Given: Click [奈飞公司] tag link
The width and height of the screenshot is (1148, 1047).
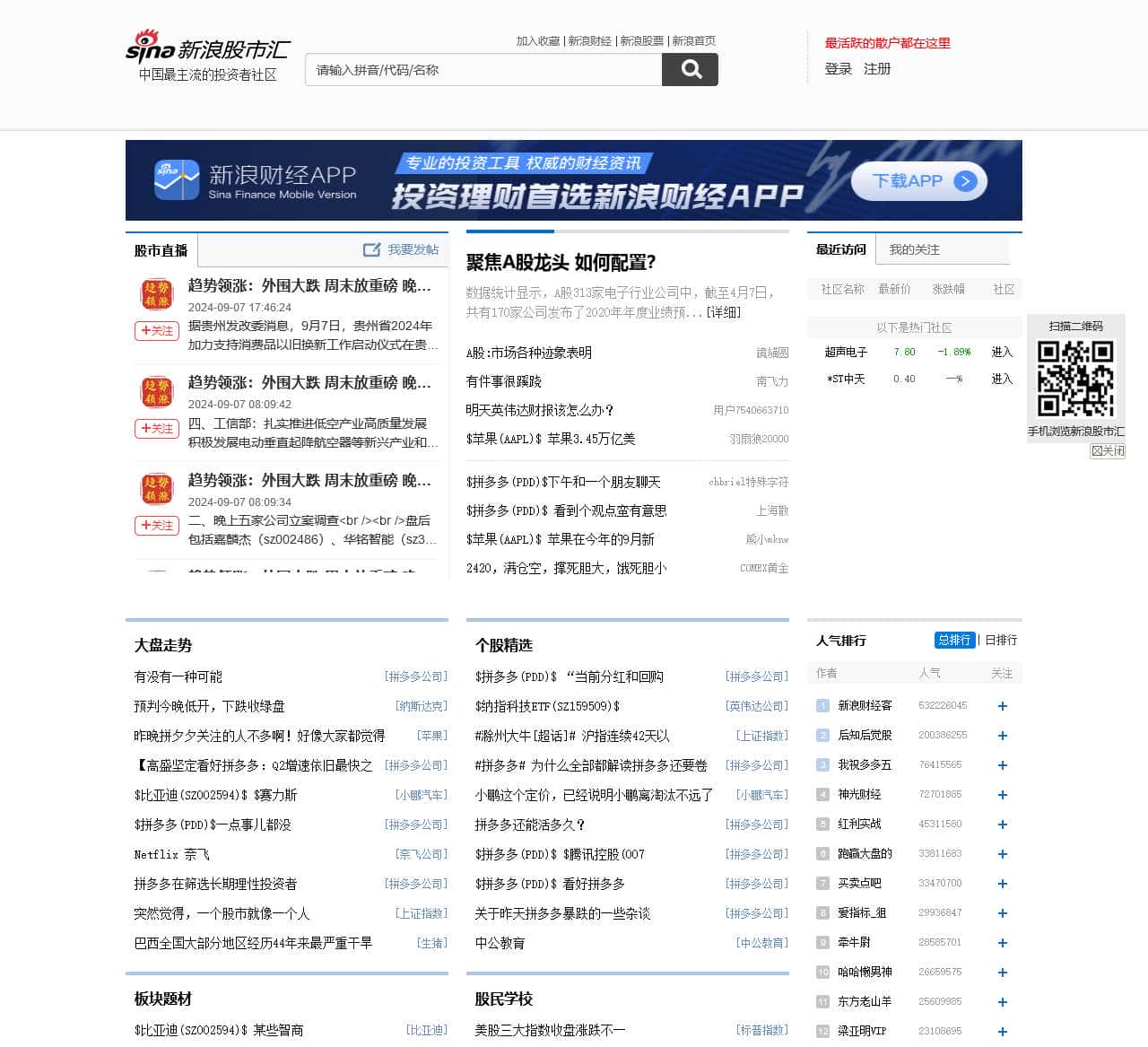Looking at the screenshot, I should coord(422,855).
